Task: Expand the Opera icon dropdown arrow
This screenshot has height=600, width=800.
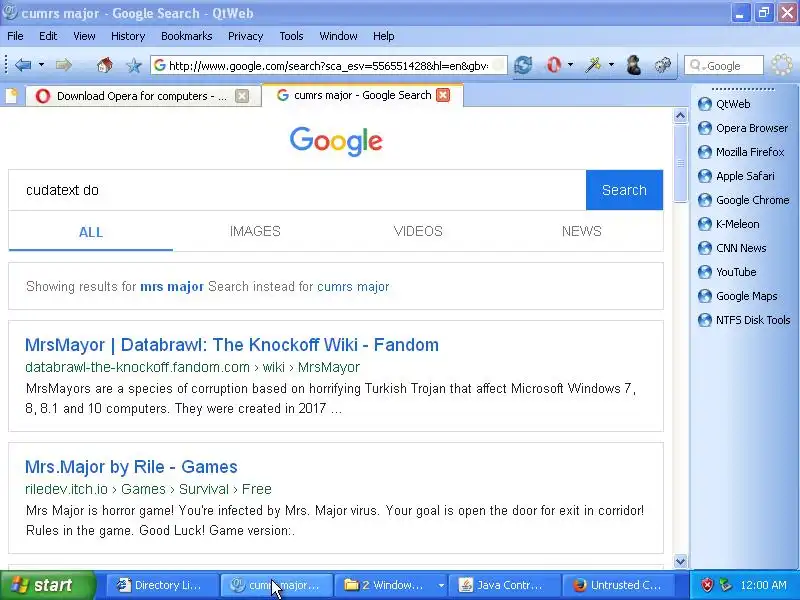Action: coord(570,65)
